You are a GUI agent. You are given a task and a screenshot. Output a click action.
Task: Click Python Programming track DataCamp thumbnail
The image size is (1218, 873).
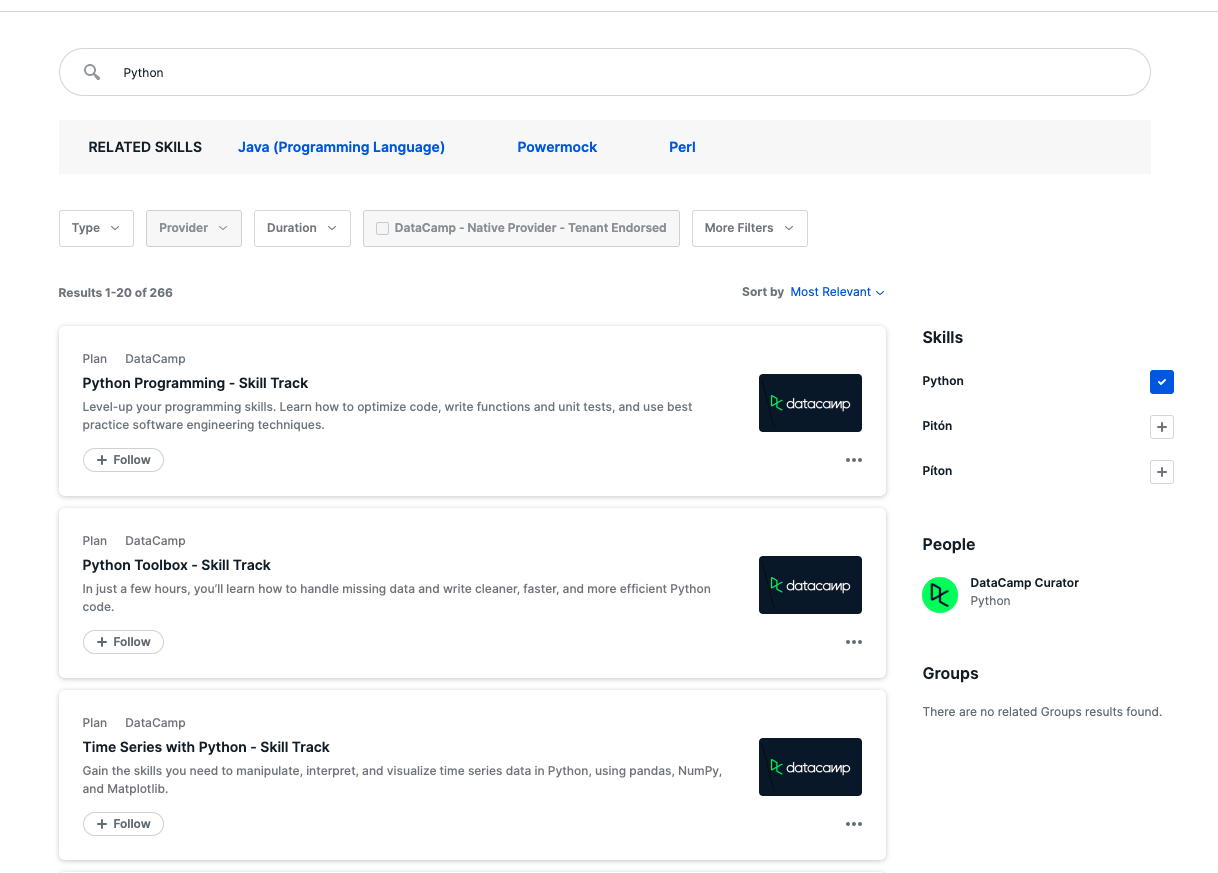click(810, 403)
